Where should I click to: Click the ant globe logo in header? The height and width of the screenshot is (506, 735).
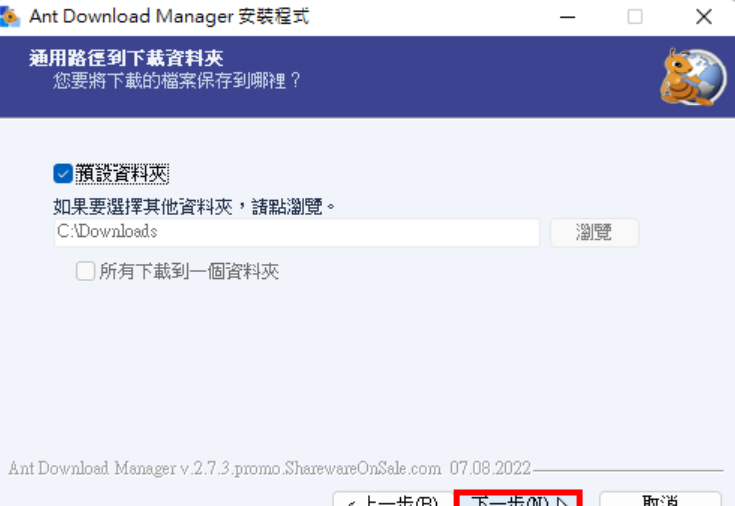pos(693,77)
